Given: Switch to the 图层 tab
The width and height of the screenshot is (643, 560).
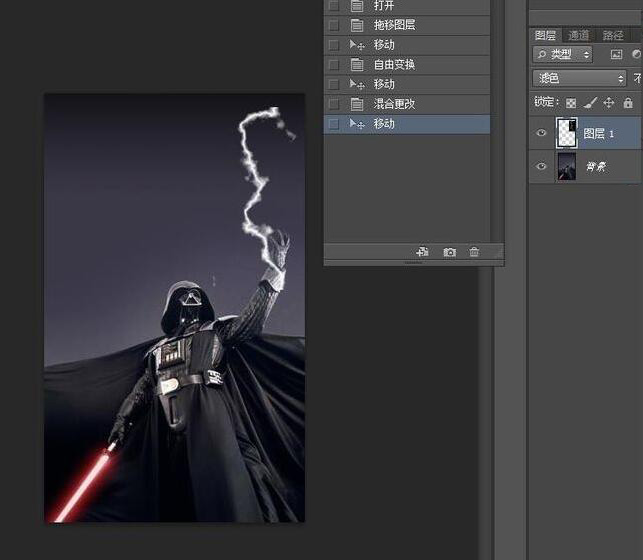Looking at the screenshot, I should tap(545, 36).
